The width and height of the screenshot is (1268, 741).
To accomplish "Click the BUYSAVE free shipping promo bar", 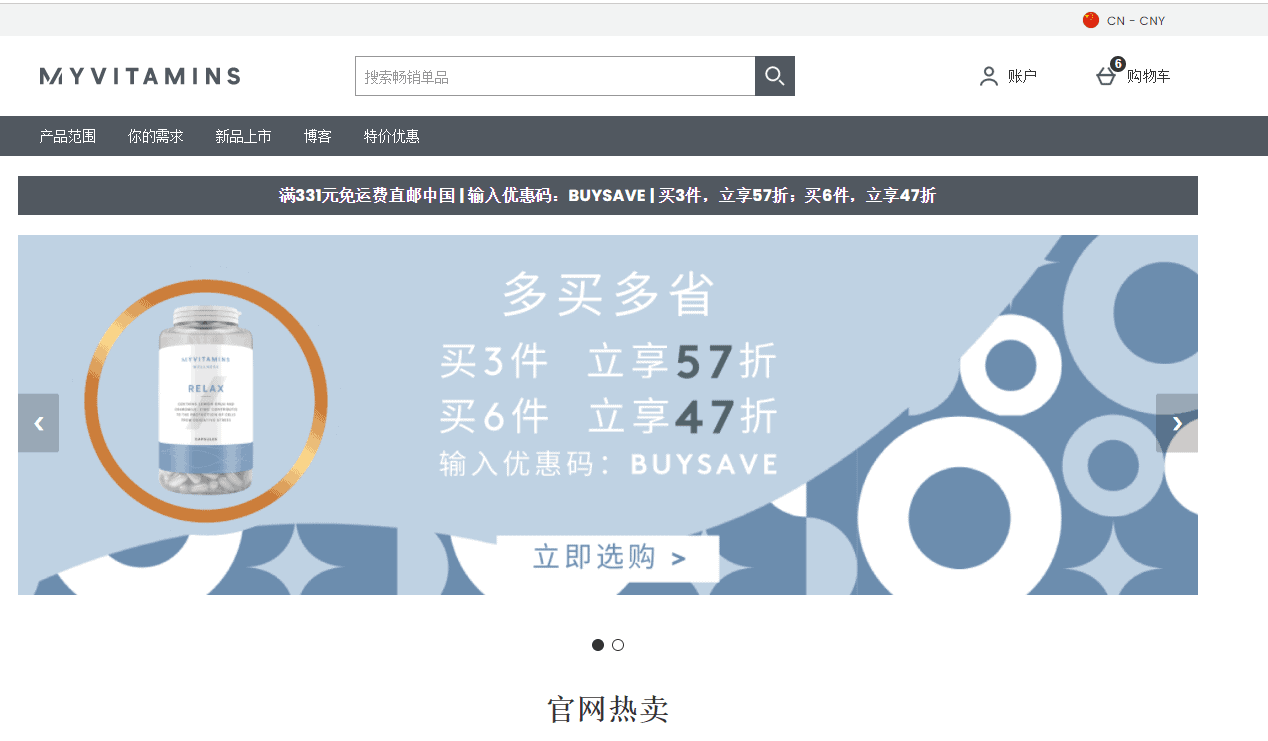I will (608, 196).
